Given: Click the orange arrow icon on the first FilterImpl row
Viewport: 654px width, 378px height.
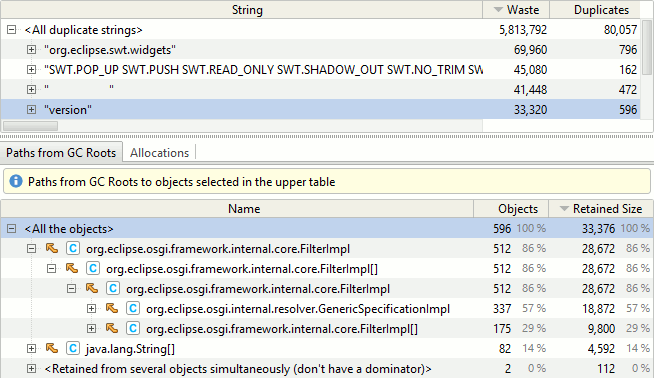Looking at the screenshot, I should point(52,249).
